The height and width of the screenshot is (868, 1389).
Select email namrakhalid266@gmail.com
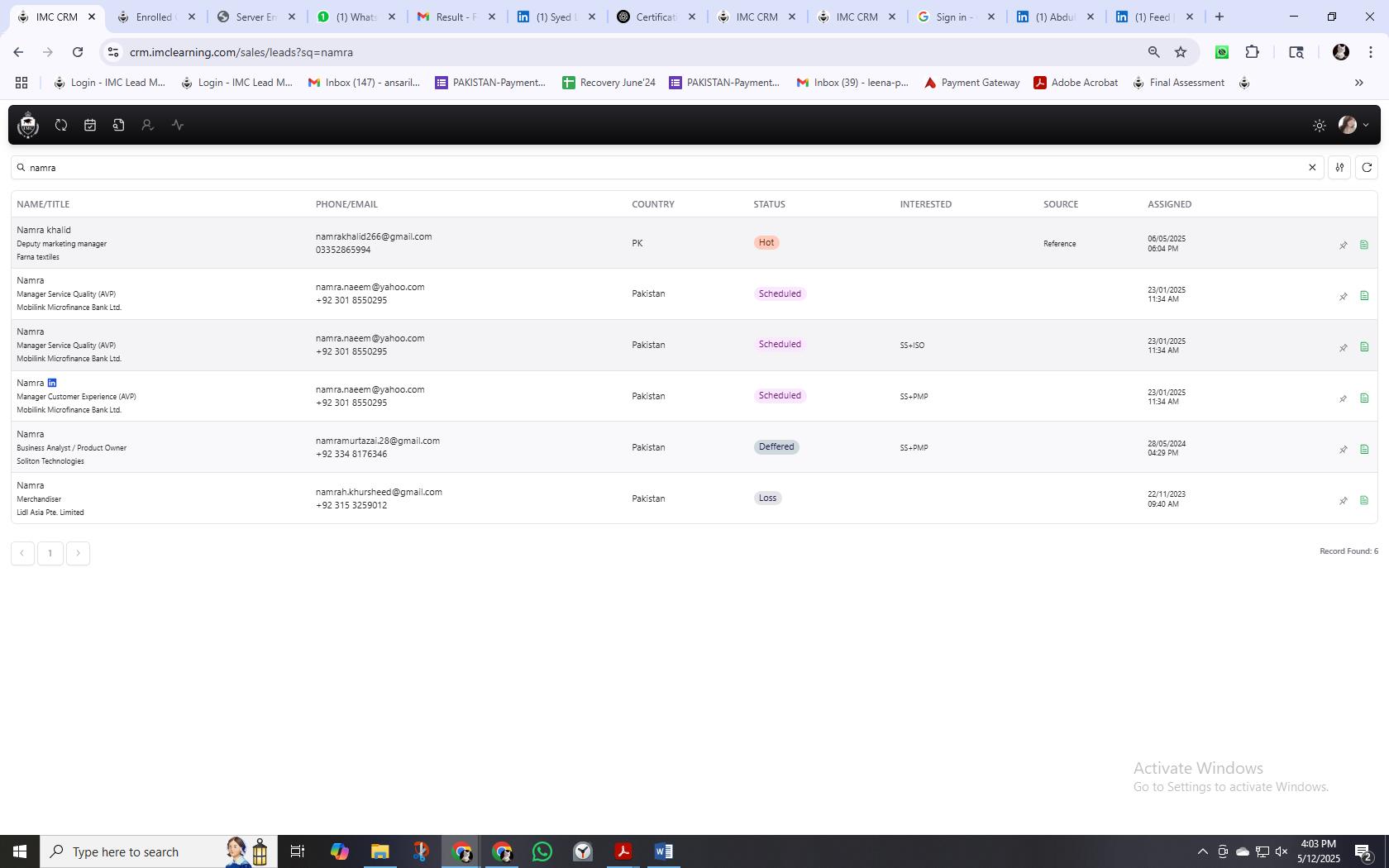(x=374, y=236)
